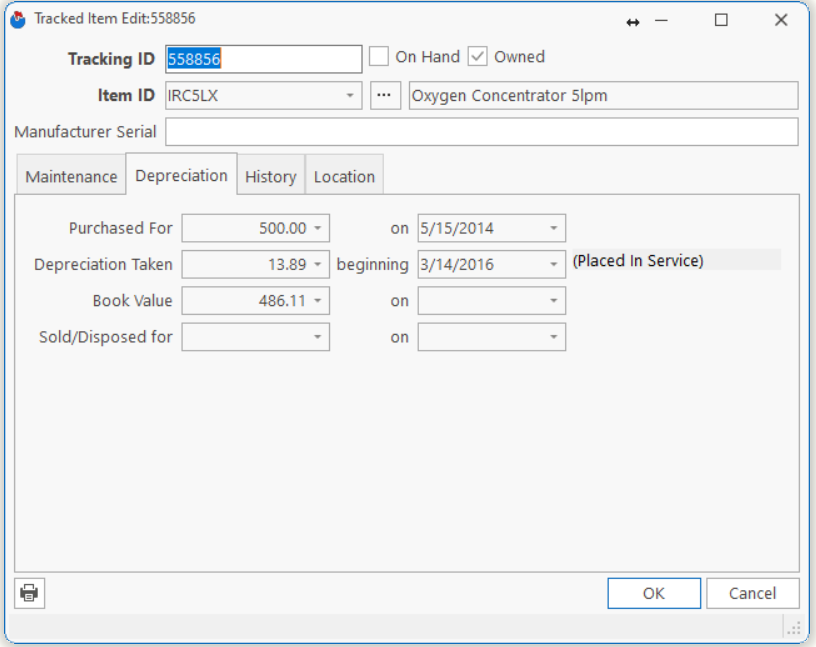Screen dimensions: 816x647
Task: Switch to the Maintenance tab
Action: 71,176
